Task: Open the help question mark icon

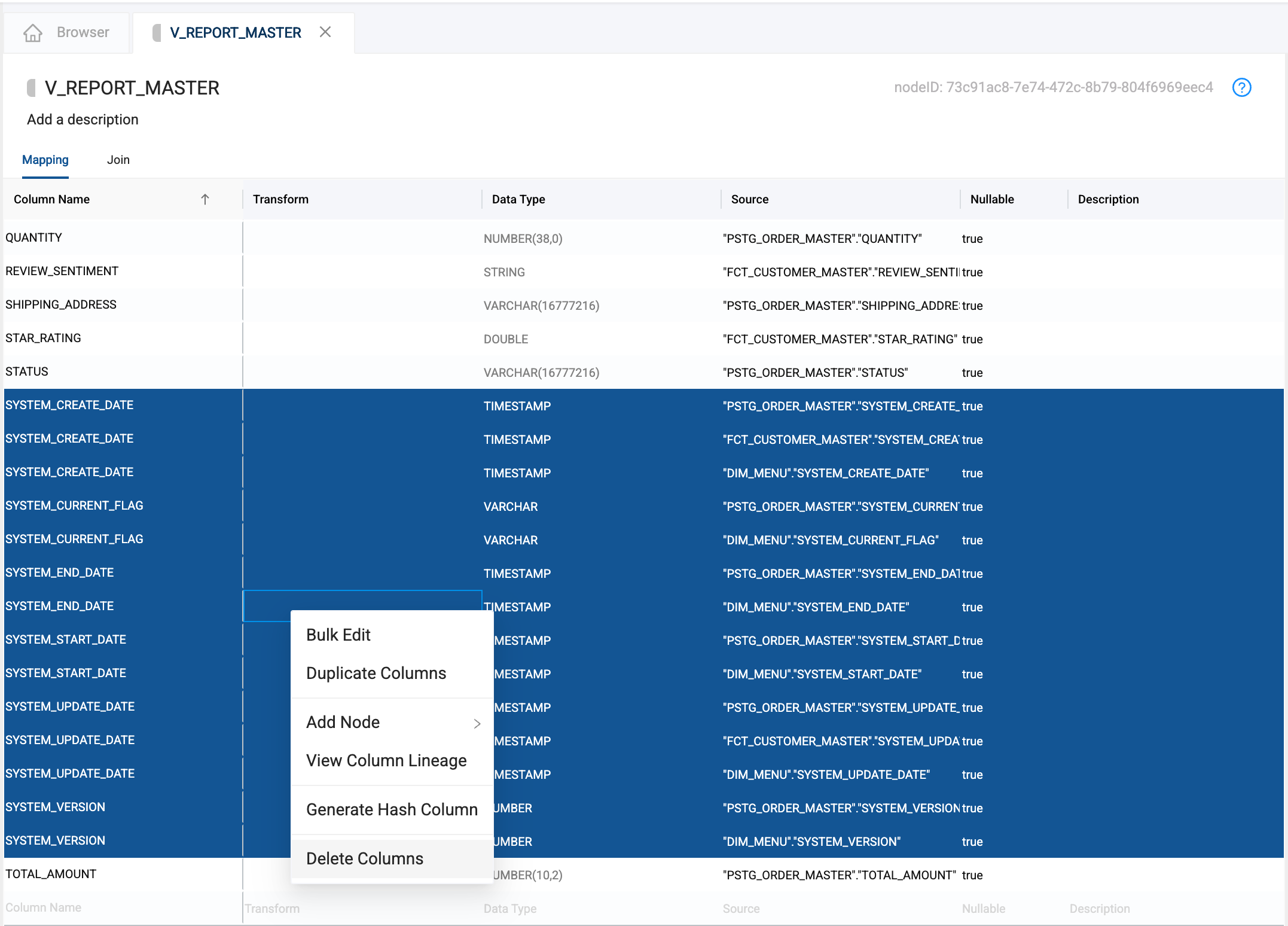Action: point(1241,88)
